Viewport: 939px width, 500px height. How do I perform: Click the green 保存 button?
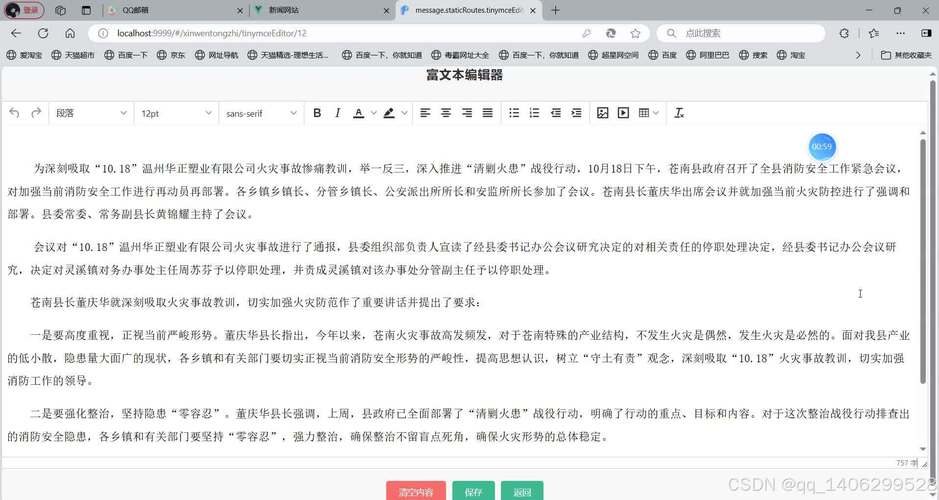point(473,492)
